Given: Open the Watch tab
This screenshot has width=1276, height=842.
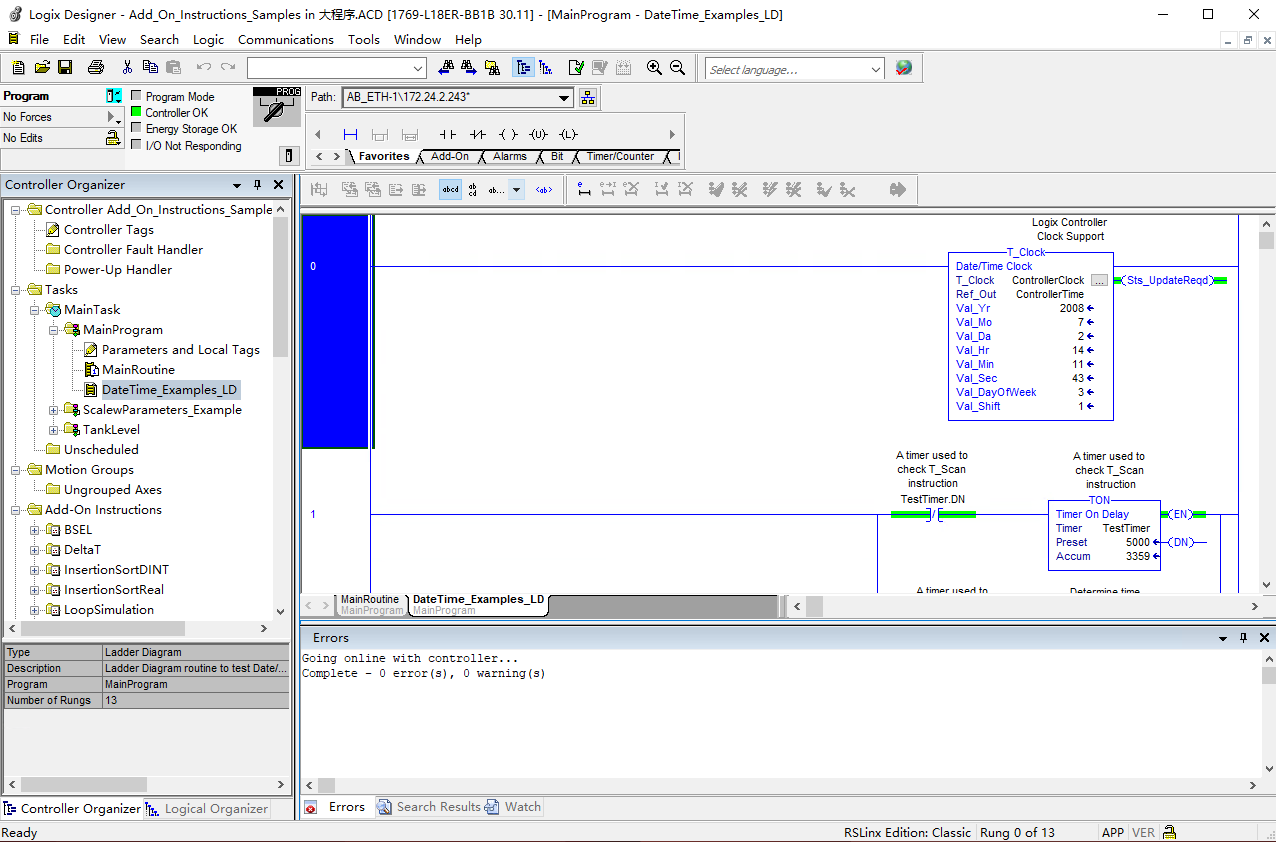Looking at the screenshot, I should [514, 807].
